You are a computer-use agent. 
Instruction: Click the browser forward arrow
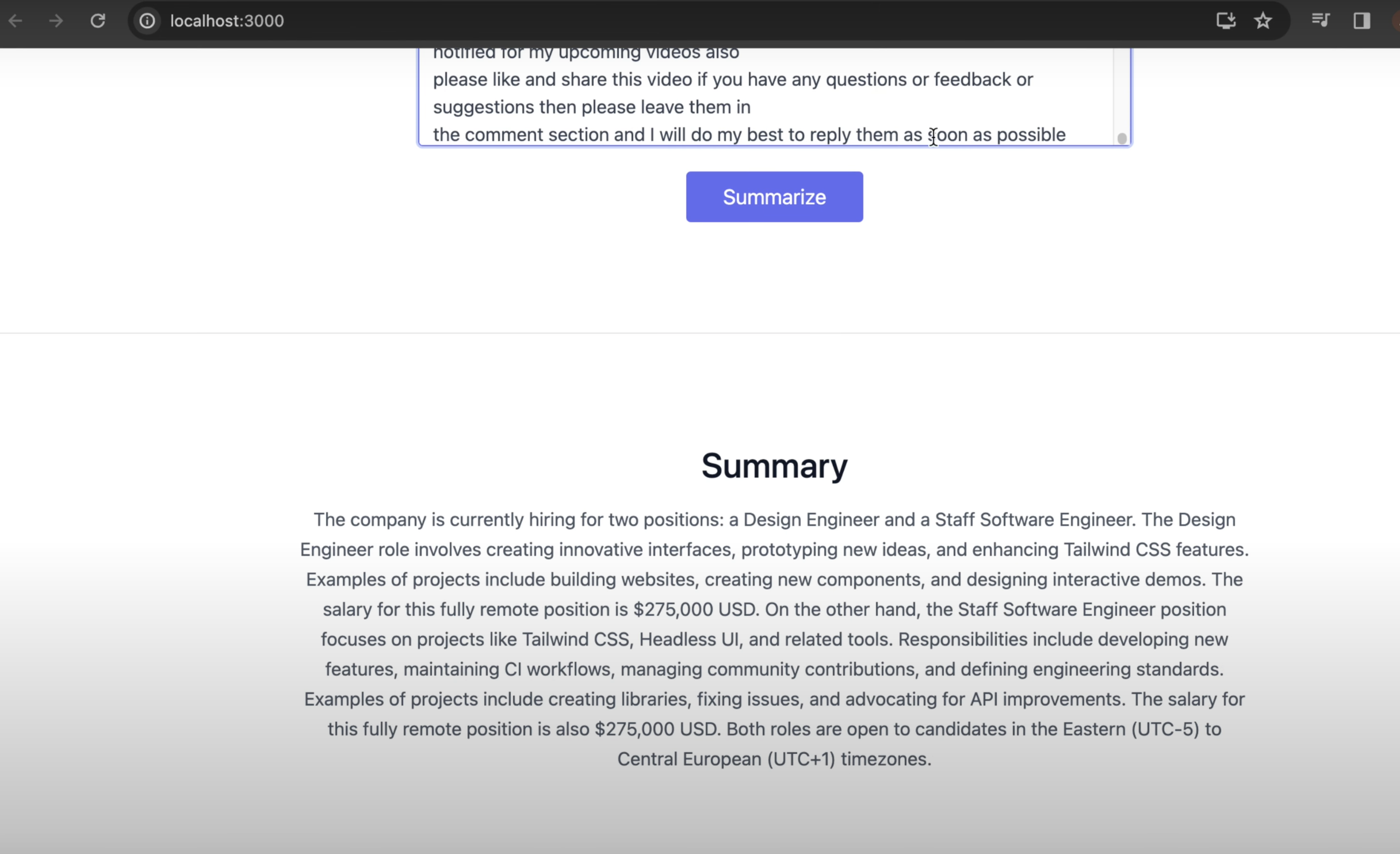56,21
